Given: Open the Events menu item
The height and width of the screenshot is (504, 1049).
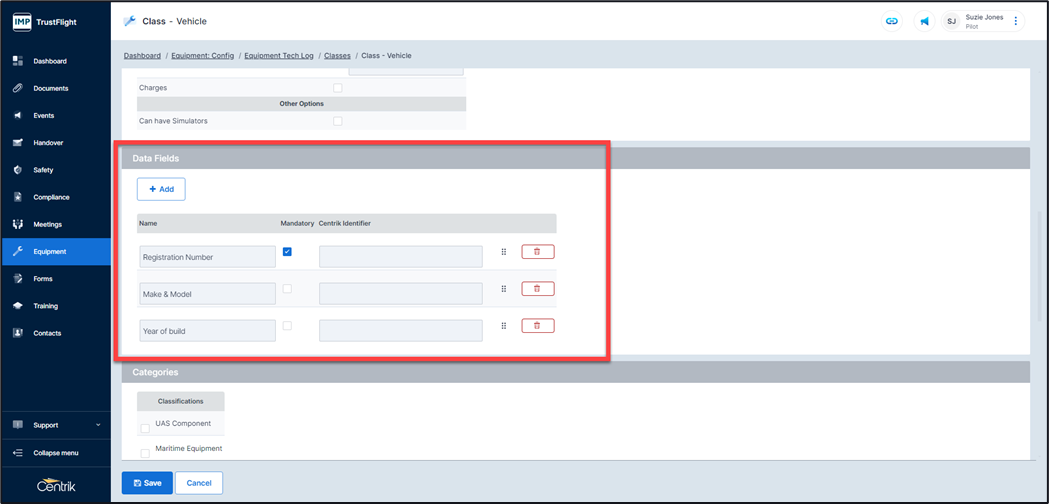Looking at the screenshot, I should pos(56,116).
